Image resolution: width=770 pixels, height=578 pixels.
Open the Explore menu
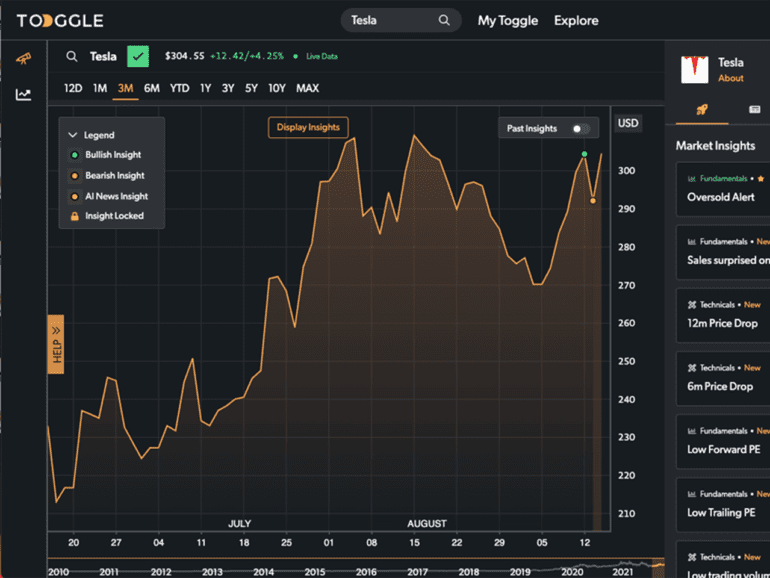576,21
